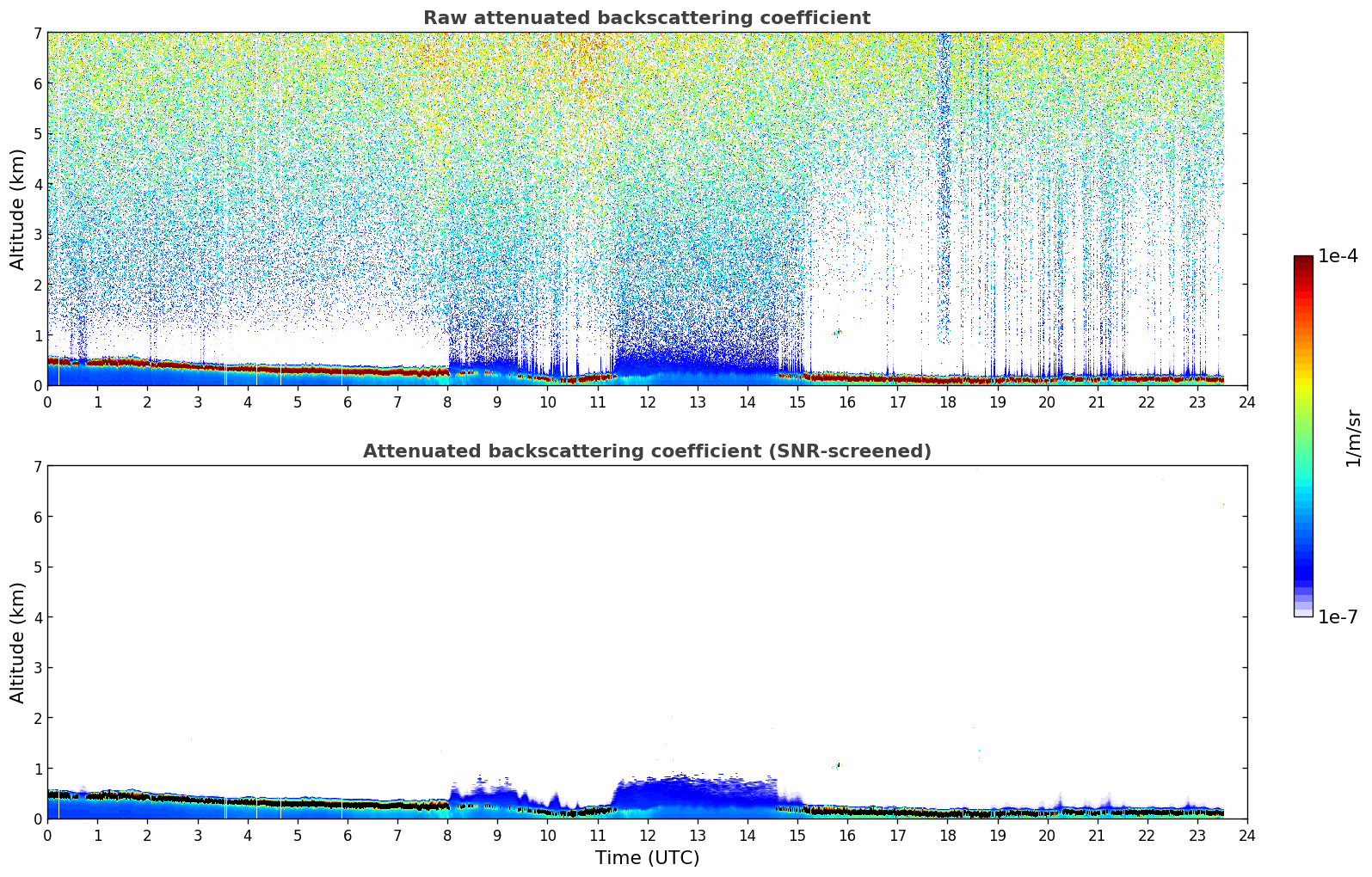Click the "Raw attenuated backscattering coefficient" title

point(647,18)
